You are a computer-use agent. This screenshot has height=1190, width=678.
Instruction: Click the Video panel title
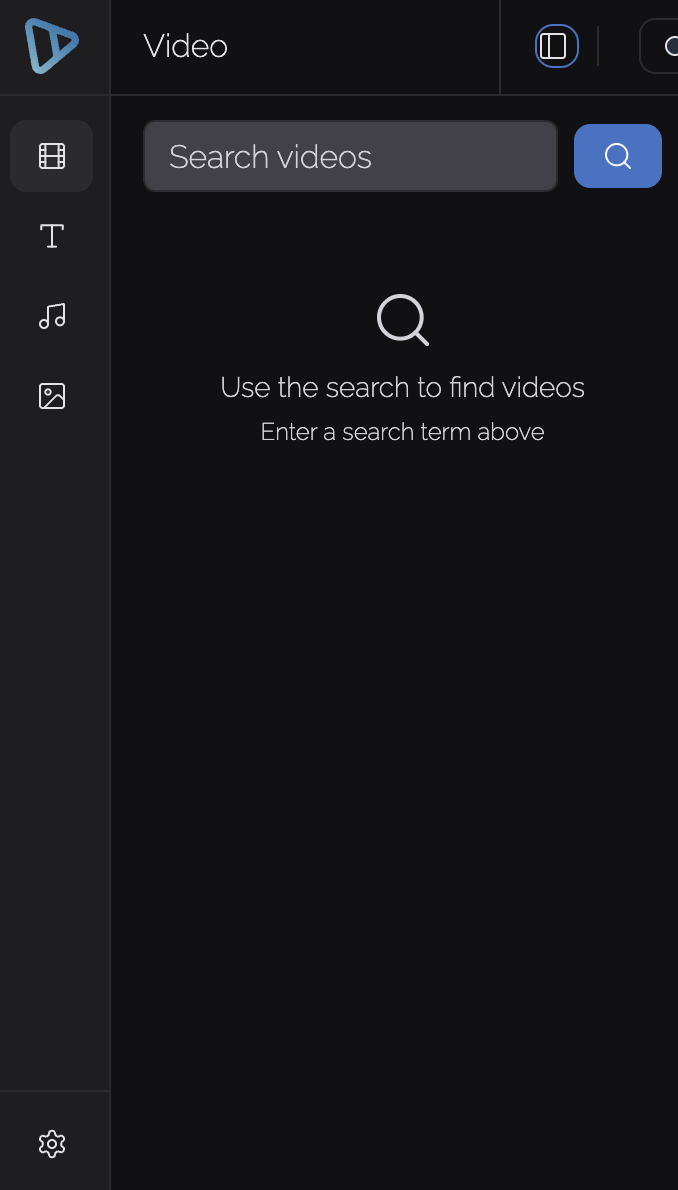tap(185, 46)
